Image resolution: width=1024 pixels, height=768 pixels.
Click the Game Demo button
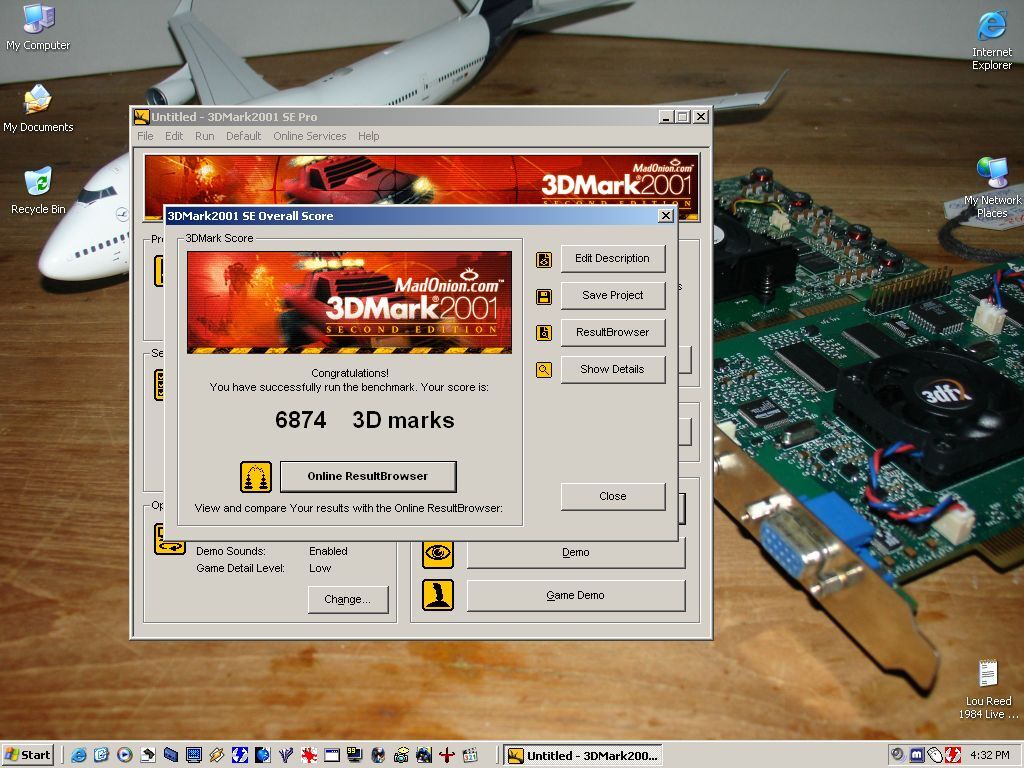coord(575,596)
